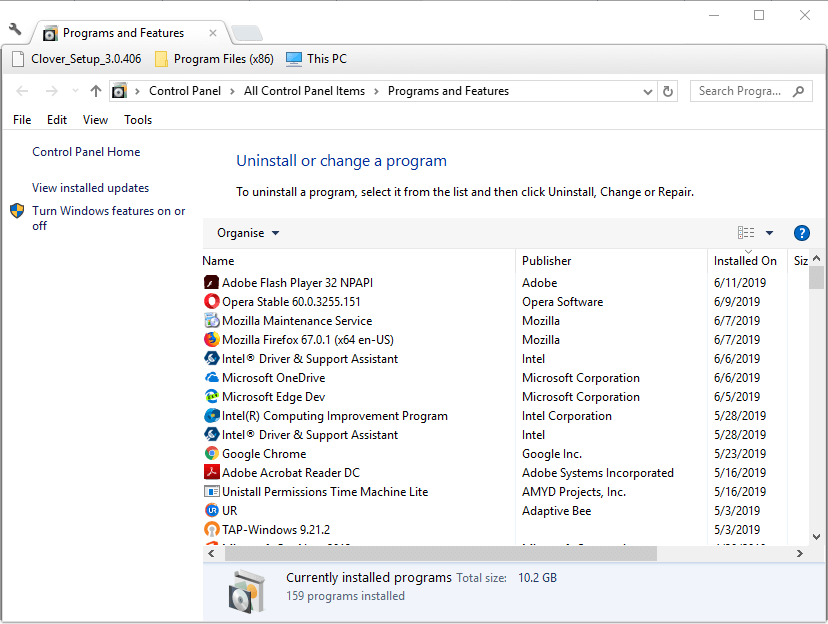Click the AMYD Projects, Inc. publisher cell
The height and width of the screenshot is (624, 828).
[574, 492]
